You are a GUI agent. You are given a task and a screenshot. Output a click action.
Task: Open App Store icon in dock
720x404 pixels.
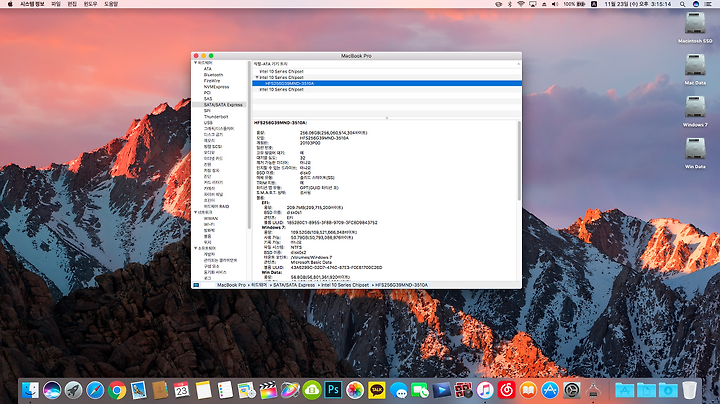pyautogui.click(x=550, y=390)
